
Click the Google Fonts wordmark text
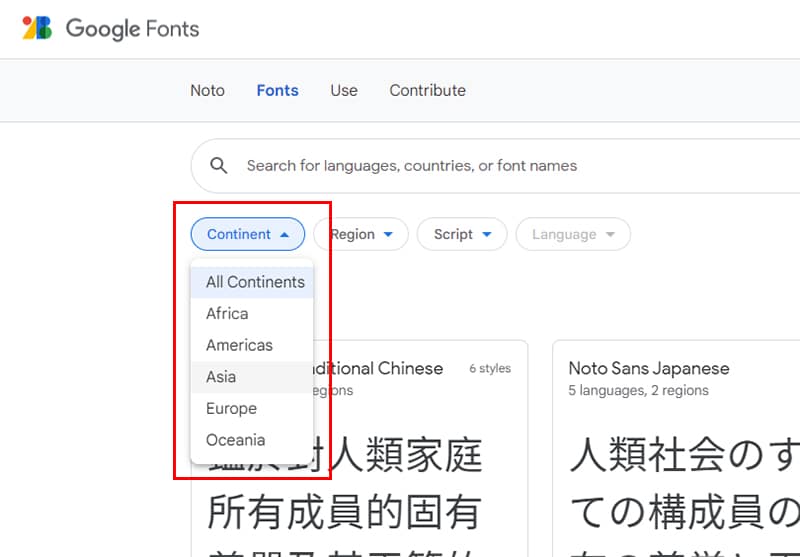(x=133, y=29)
